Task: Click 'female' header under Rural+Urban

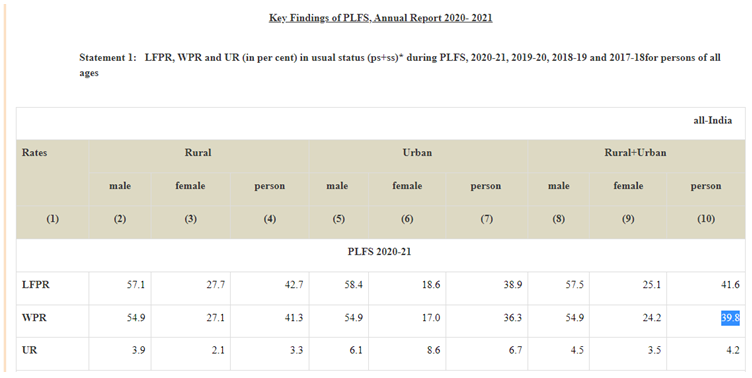Action: pos(628,186)
